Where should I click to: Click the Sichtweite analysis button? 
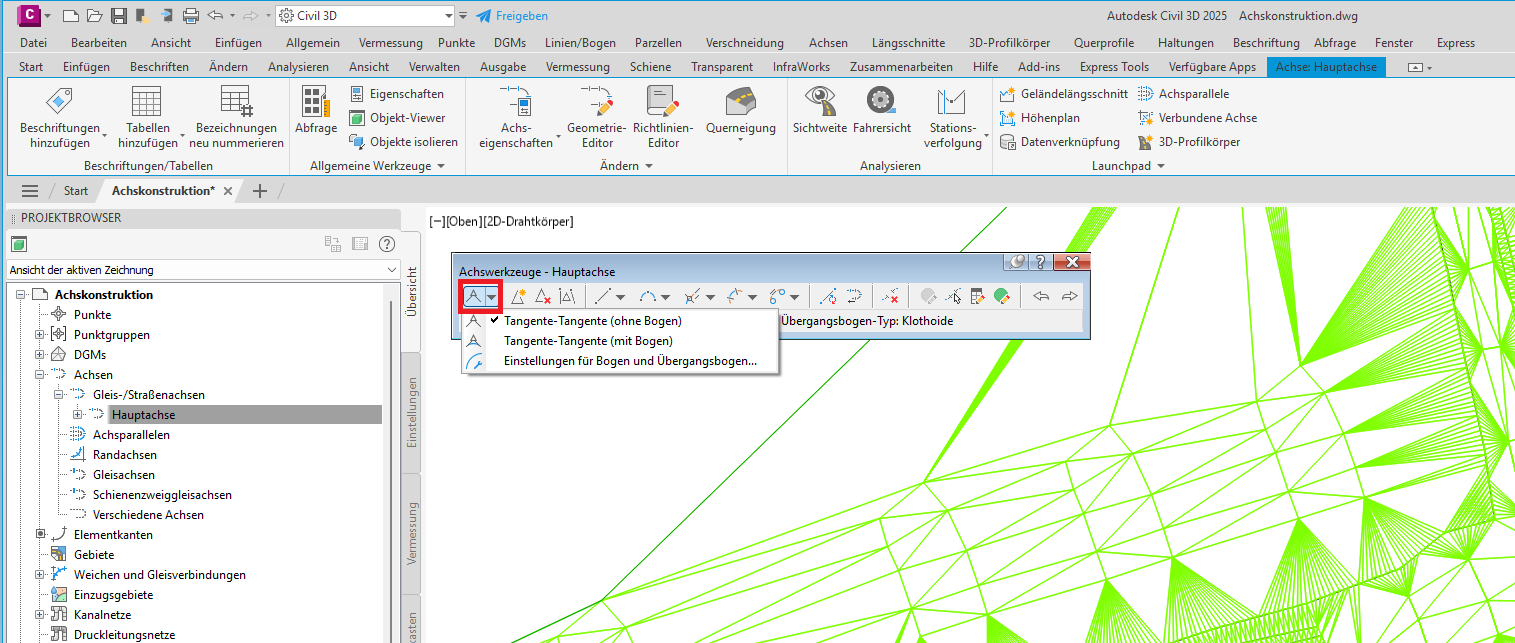820,110
